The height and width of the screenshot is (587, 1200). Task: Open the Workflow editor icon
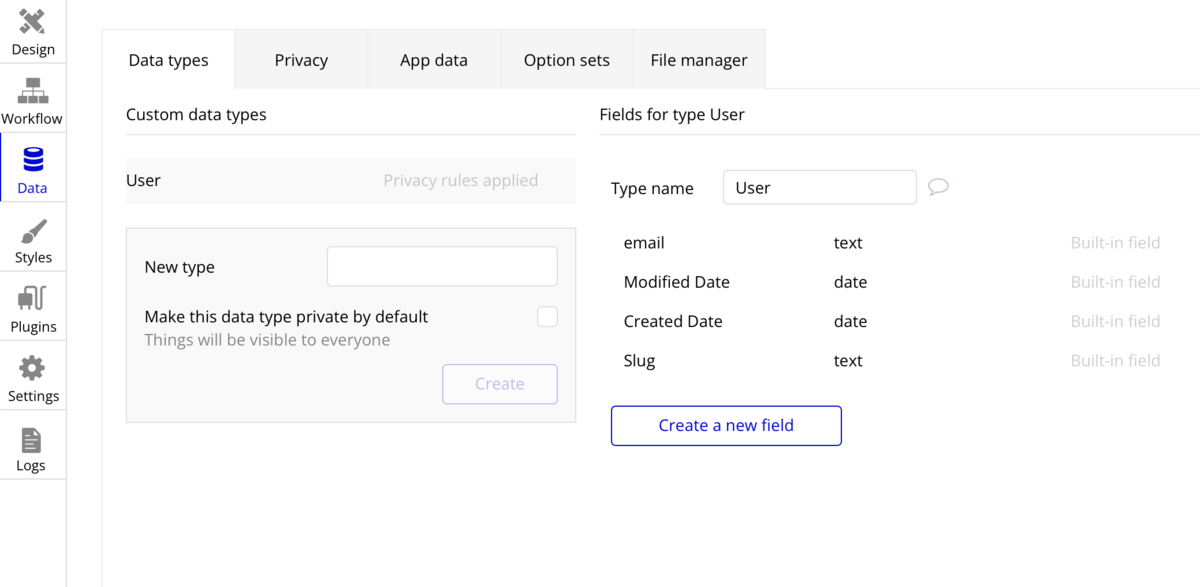pyautogui.click(x=33, y=92)
